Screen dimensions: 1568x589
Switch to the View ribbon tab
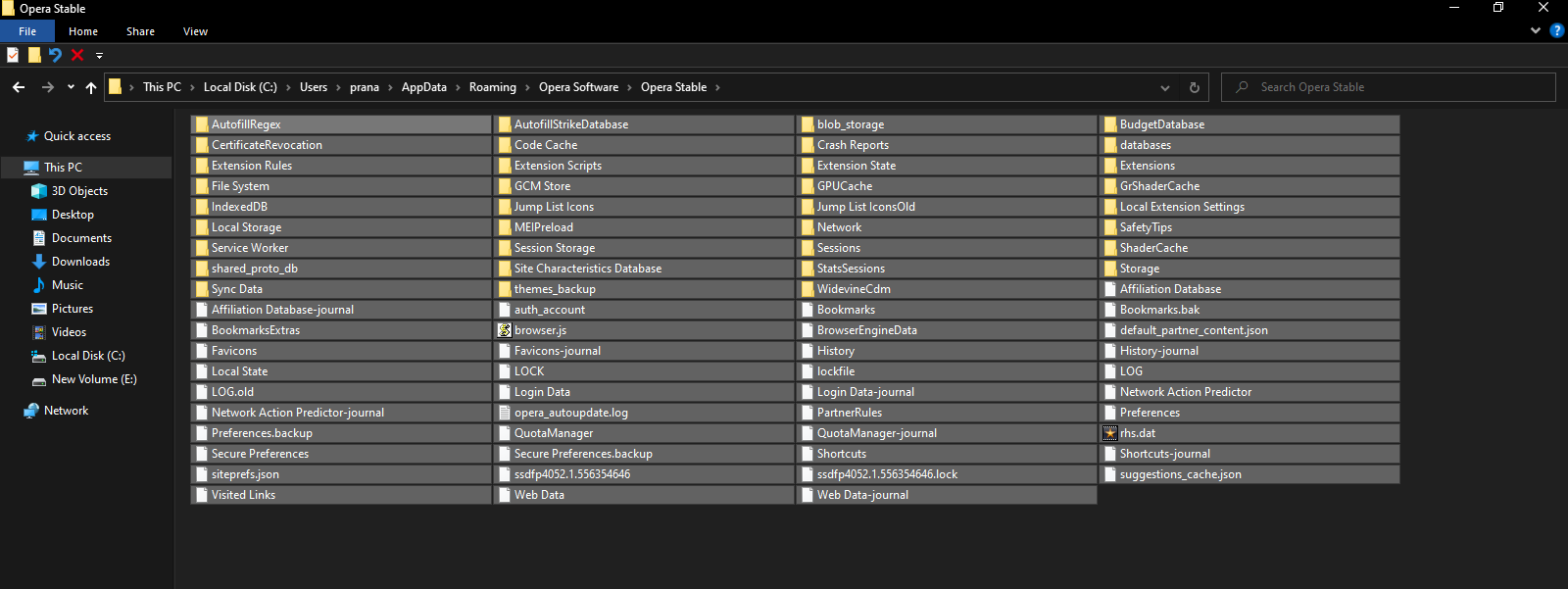click(x=195, y=31)
